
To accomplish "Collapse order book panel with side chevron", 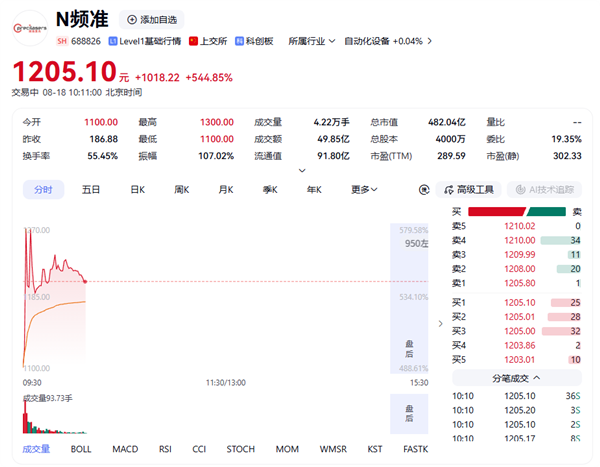I will pyautogui.click(x=440, y=323).
